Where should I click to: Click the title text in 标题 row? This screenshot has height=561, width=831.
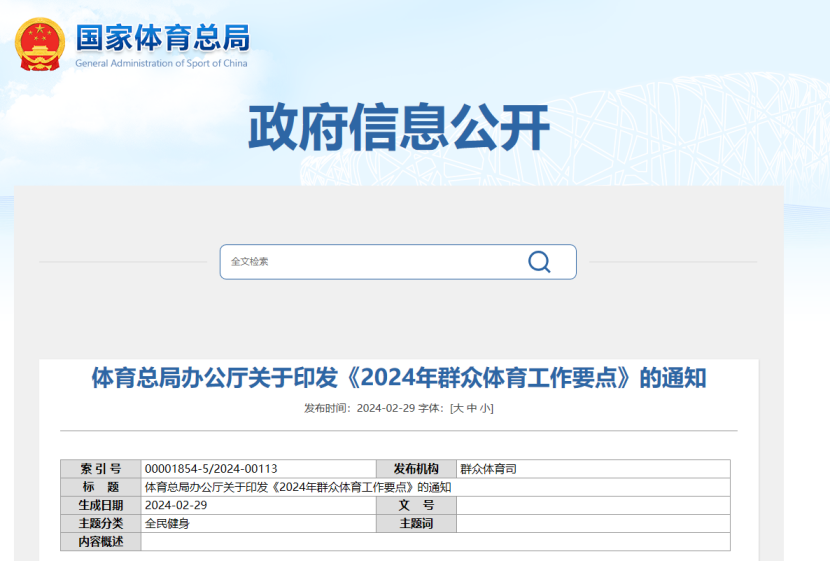(297, 487)
